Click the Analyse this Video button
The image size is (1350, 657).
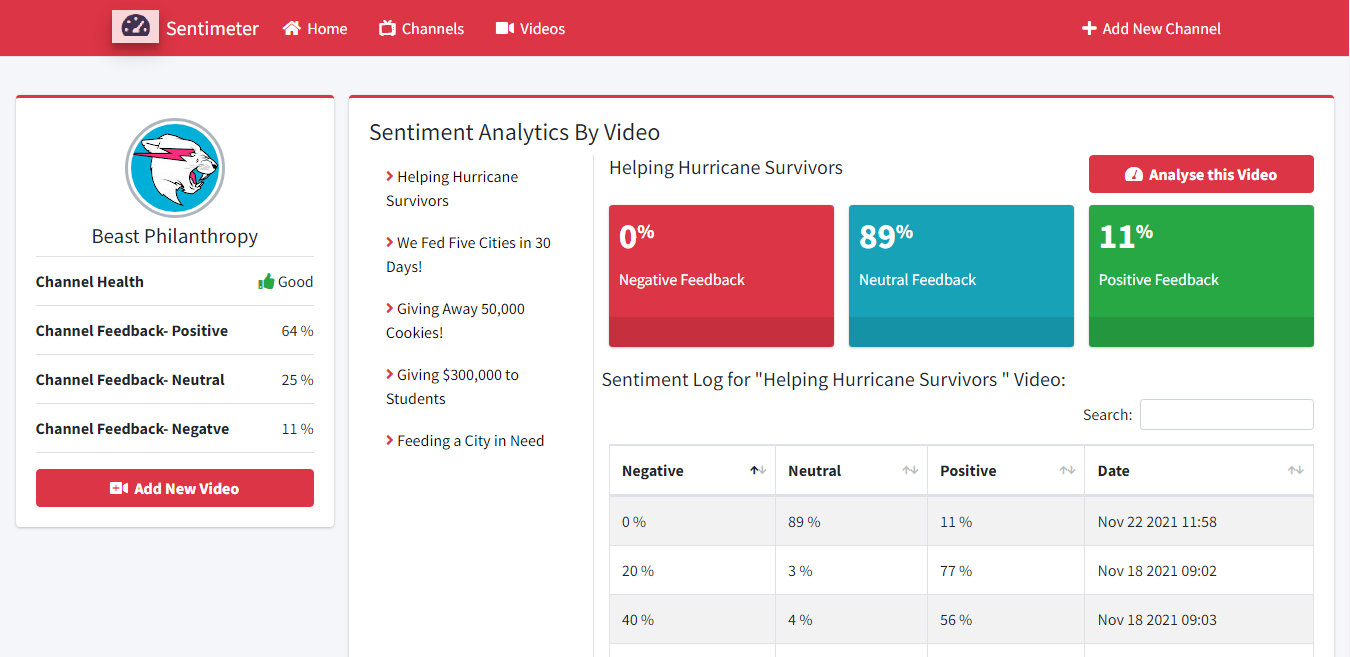1201,174
